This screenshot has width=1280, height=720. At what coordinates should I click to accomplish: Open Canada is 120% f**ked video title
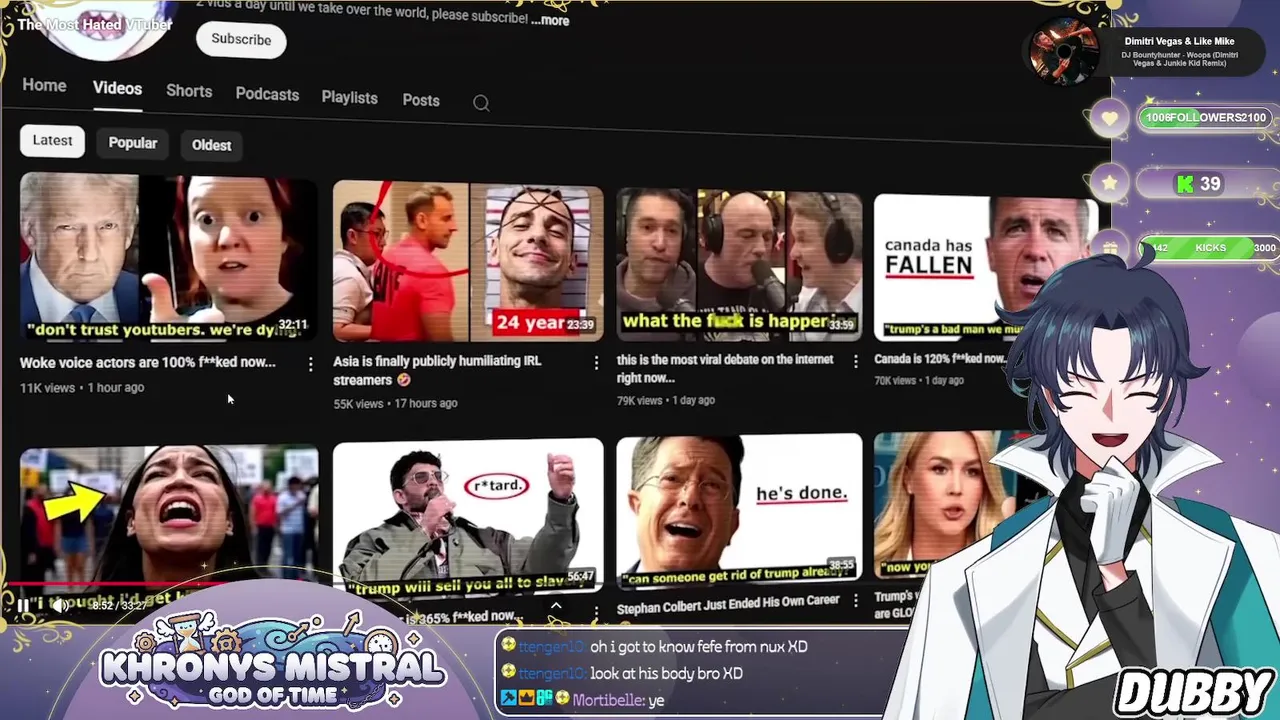pyautogui.click(x=940, y=358)
